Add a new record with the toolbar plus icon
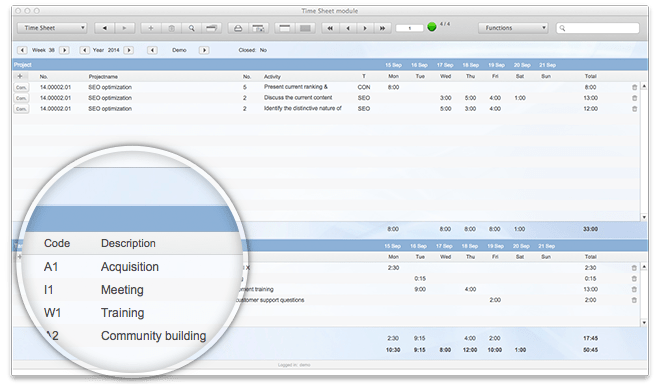The width and height of the screenshot is (660, 384). coord(151,28)
